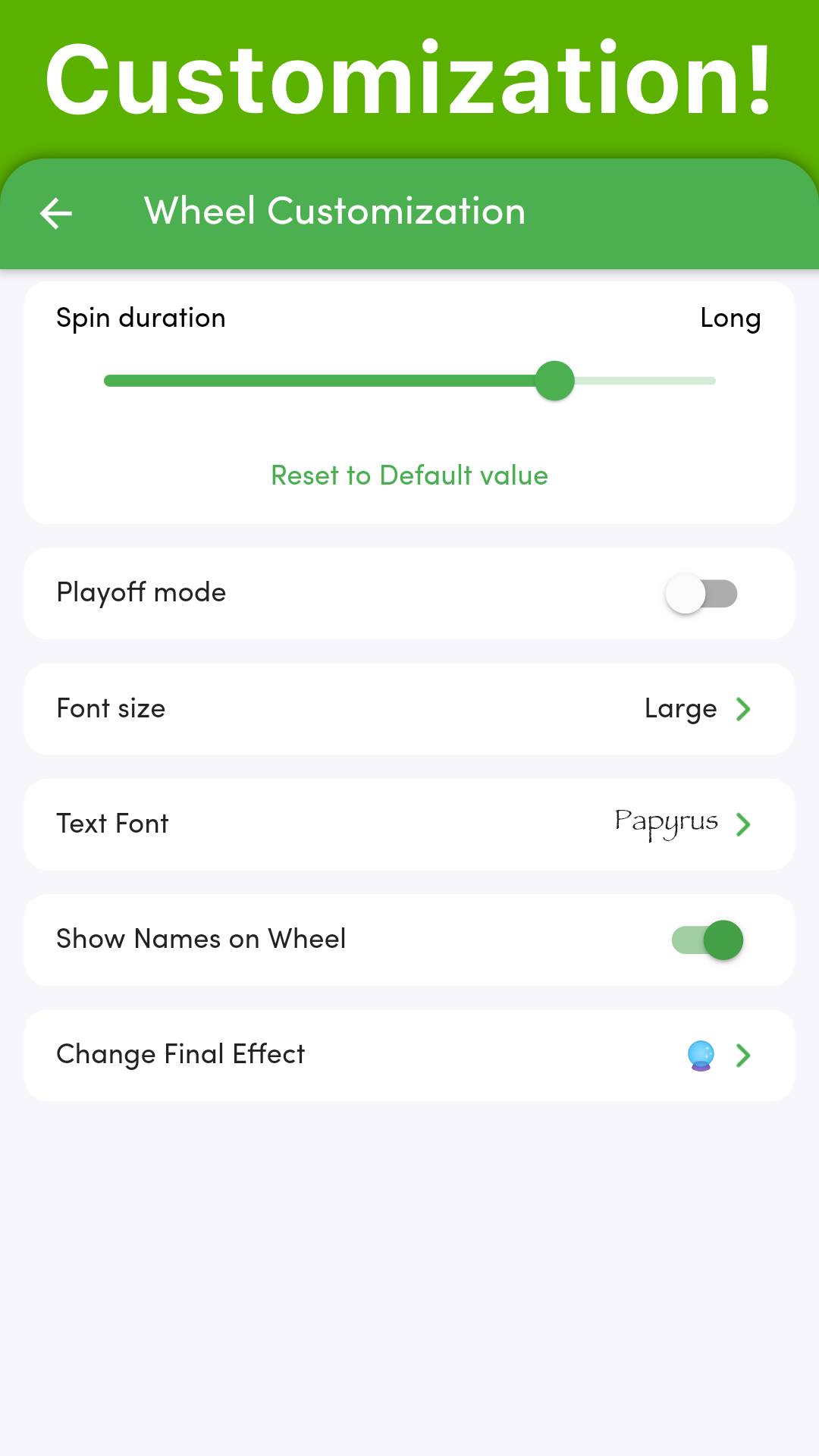This screenshot has height=1456, width=819.
Task: Go back using the arrow icon
Action: pyautogui.click(x=56, y=213)
